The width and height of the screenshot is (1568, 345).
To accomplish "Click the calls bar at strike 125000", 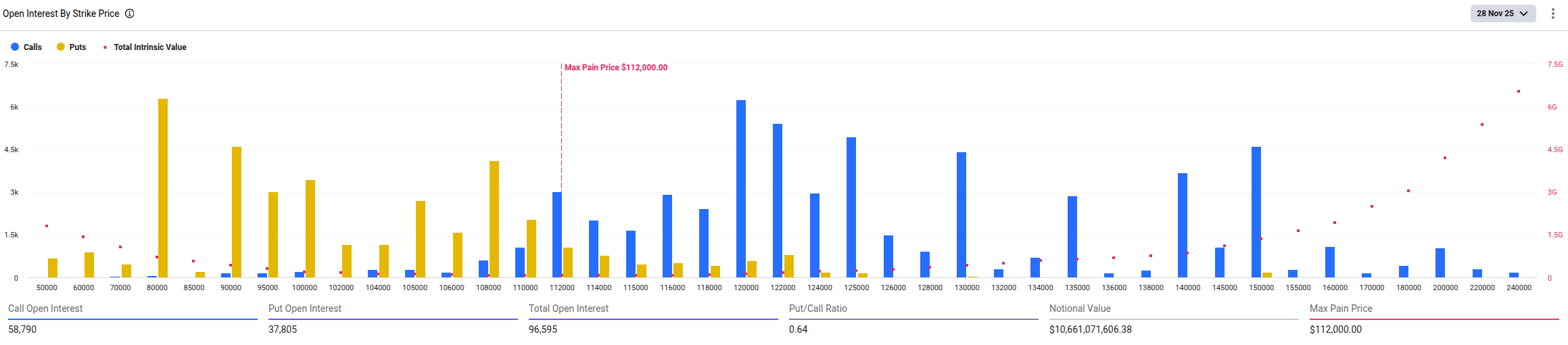I will (x=851, y=207).
